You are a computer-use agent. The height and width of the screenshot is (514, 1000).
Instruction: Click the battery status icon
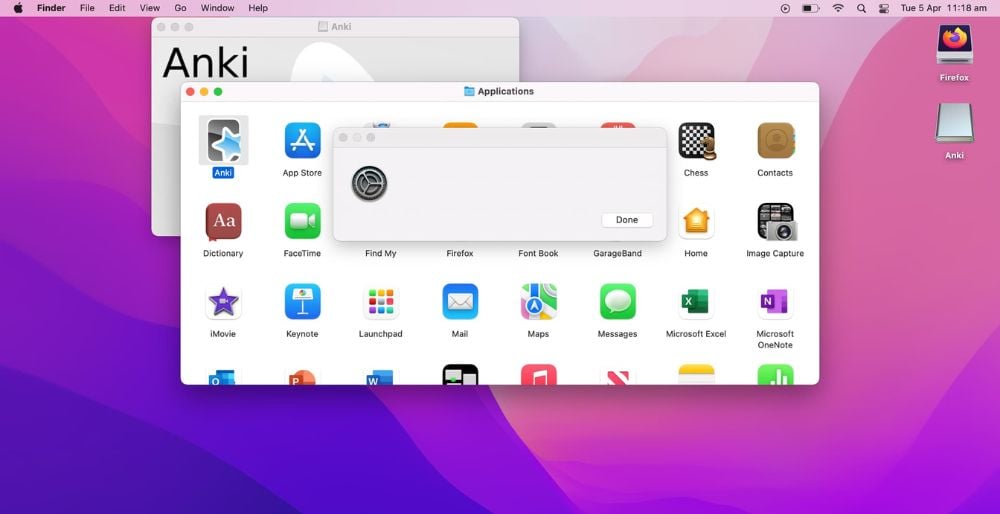(x=811, y=8)
